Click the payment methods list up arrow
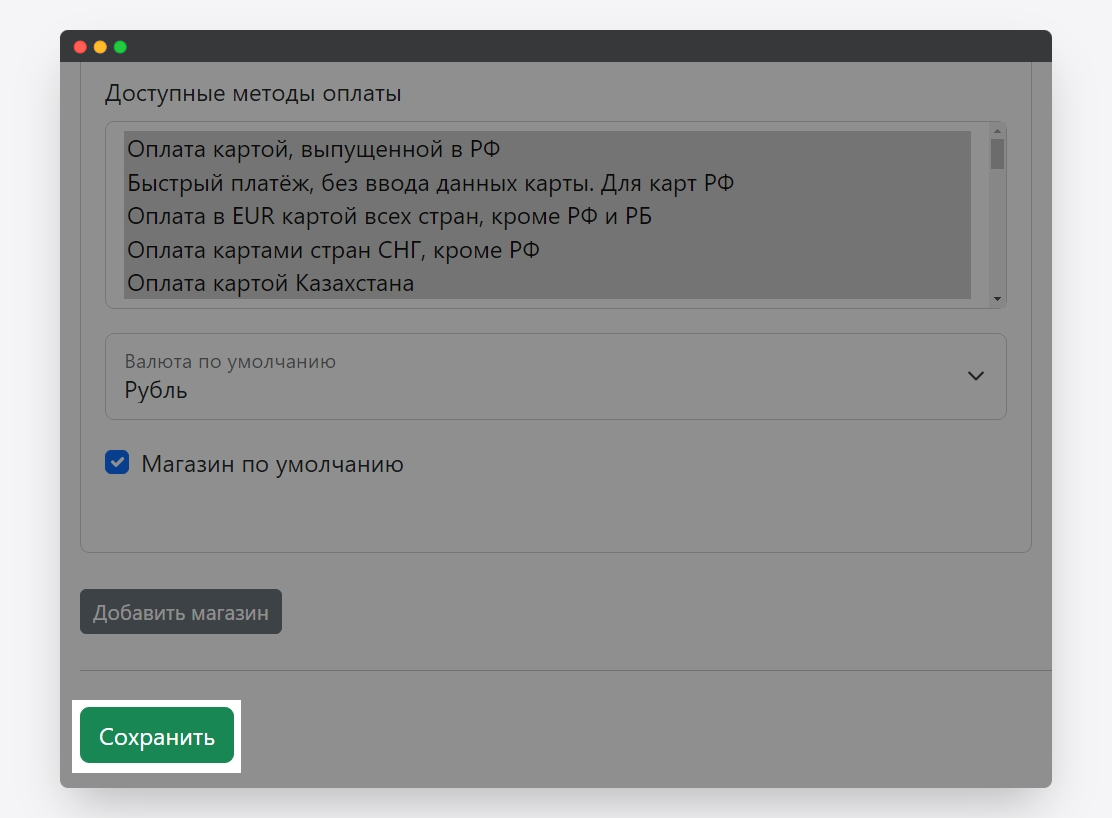1112x818 pixels. (x=996, y=130)
